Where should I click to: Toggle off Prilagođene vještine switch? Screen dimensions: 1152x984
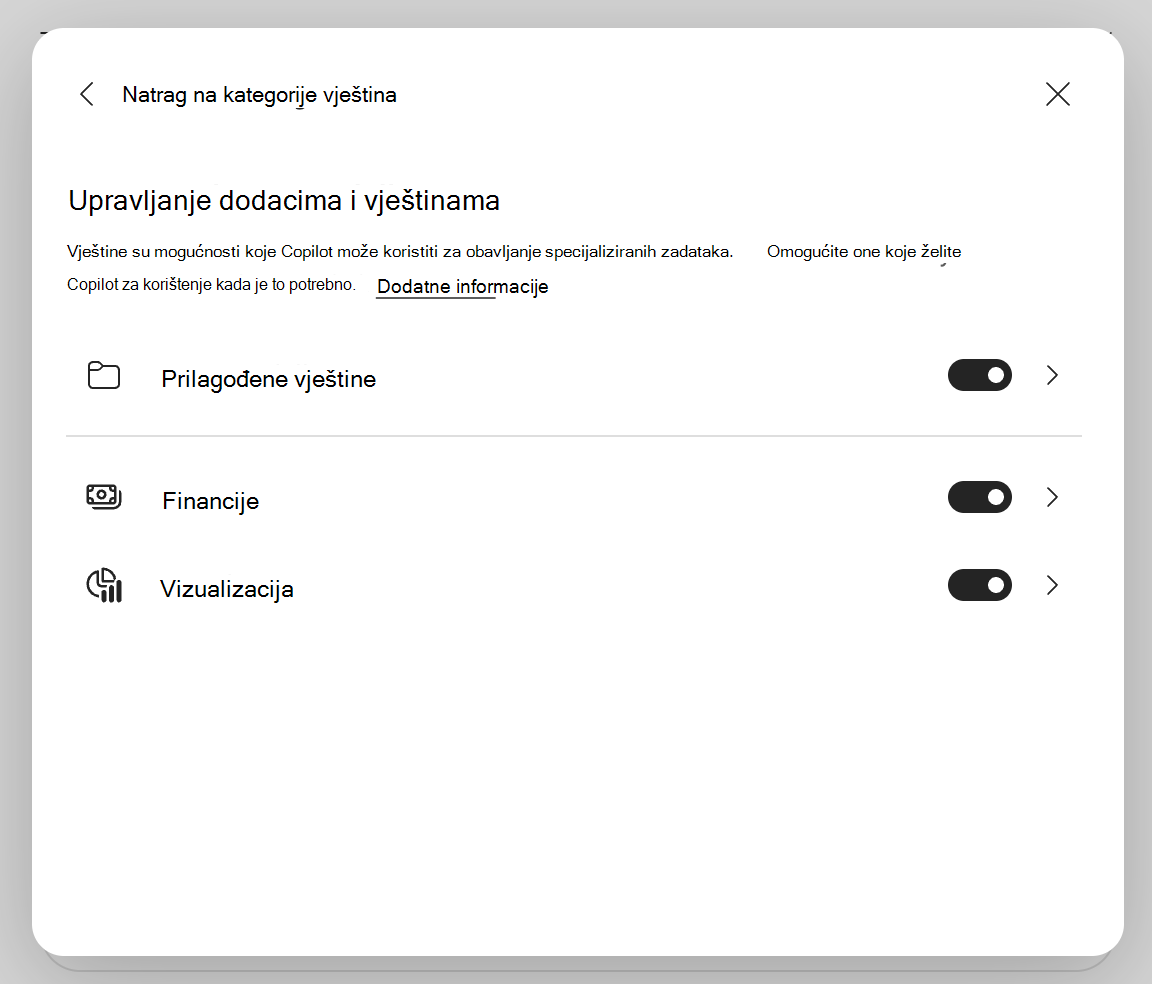[979, 376]
